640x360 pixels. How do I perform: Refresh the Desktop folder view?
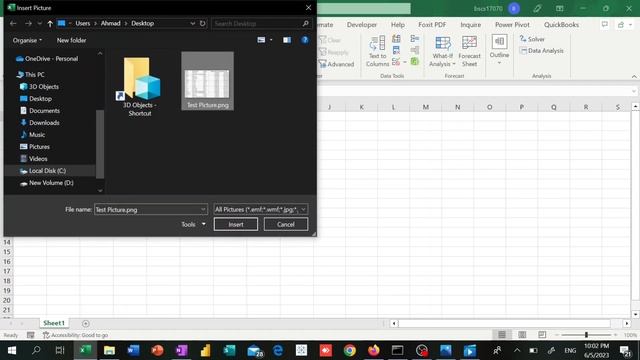point(202,24)
